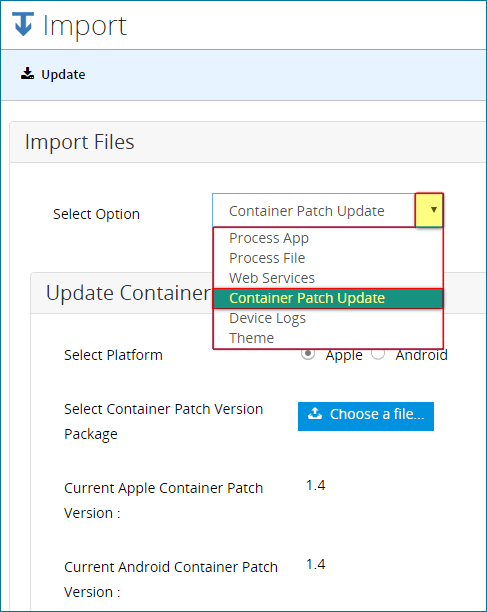Click the upload icon in Choose a file
Image resolution: width=487 pixels, height=612 pixels.
(x=315, y=413)
